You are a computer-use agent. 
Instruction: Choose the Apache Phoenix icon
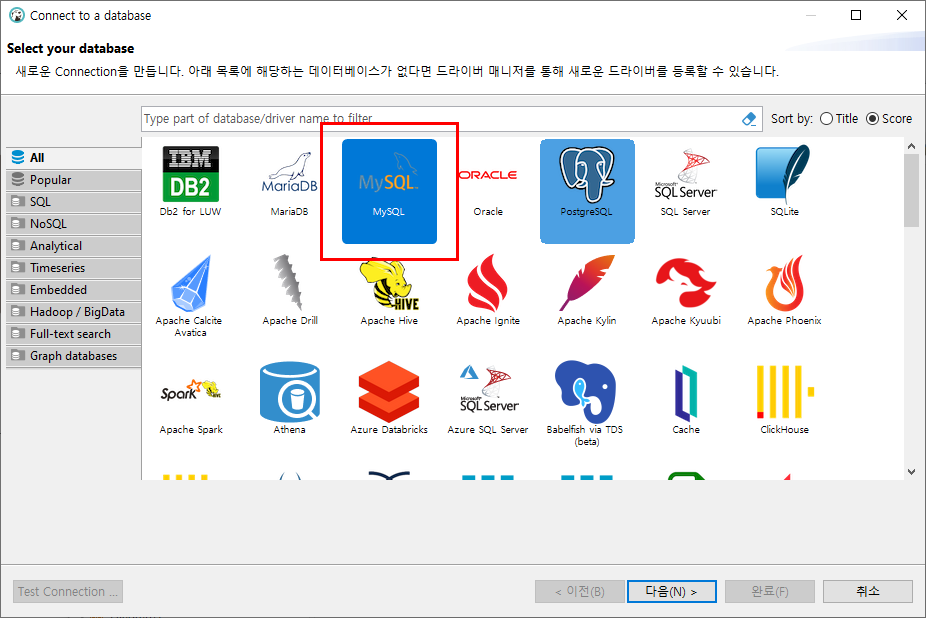(x=784, y=283)
